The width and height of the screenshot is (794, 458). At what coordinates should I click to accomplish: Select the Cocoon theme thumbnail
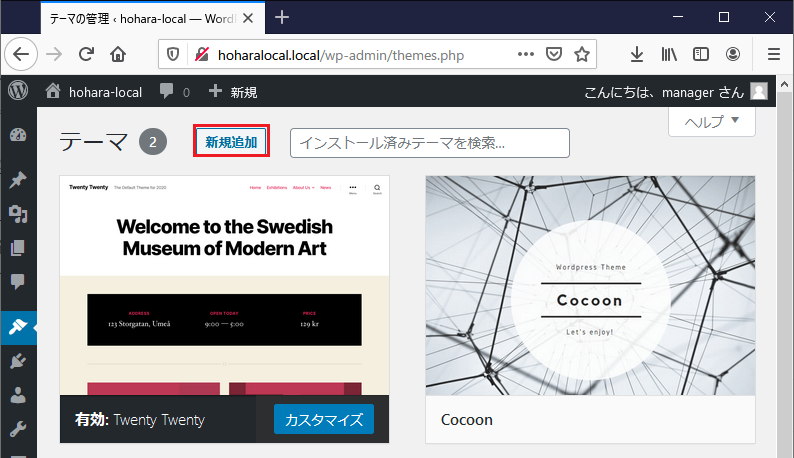590,285
